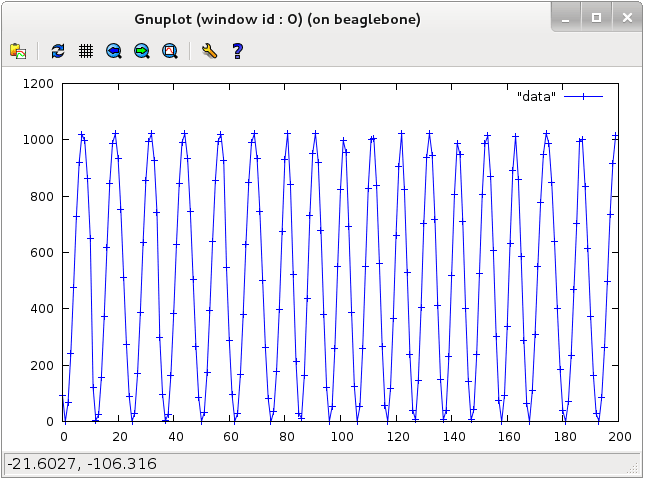645x480 pixels.
Task: Click the x-axis label 160
Action: click(x=509, y=437)
